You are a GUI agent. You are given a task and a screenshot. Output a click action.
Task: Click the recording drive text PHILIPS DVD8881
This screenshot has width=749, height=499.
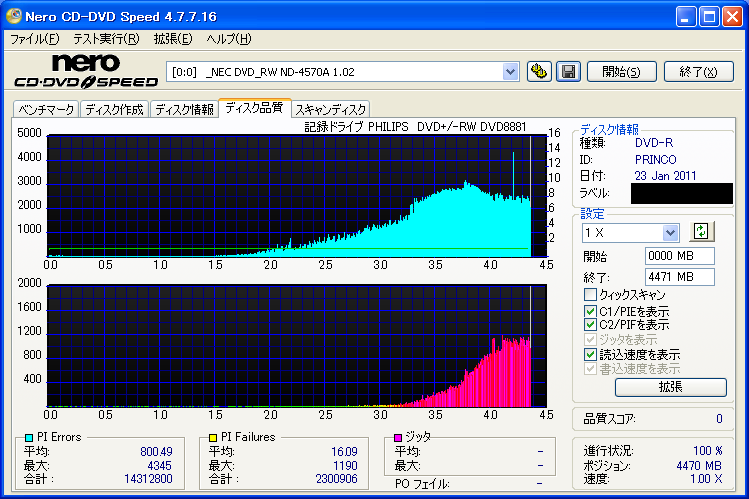point(415,127)
